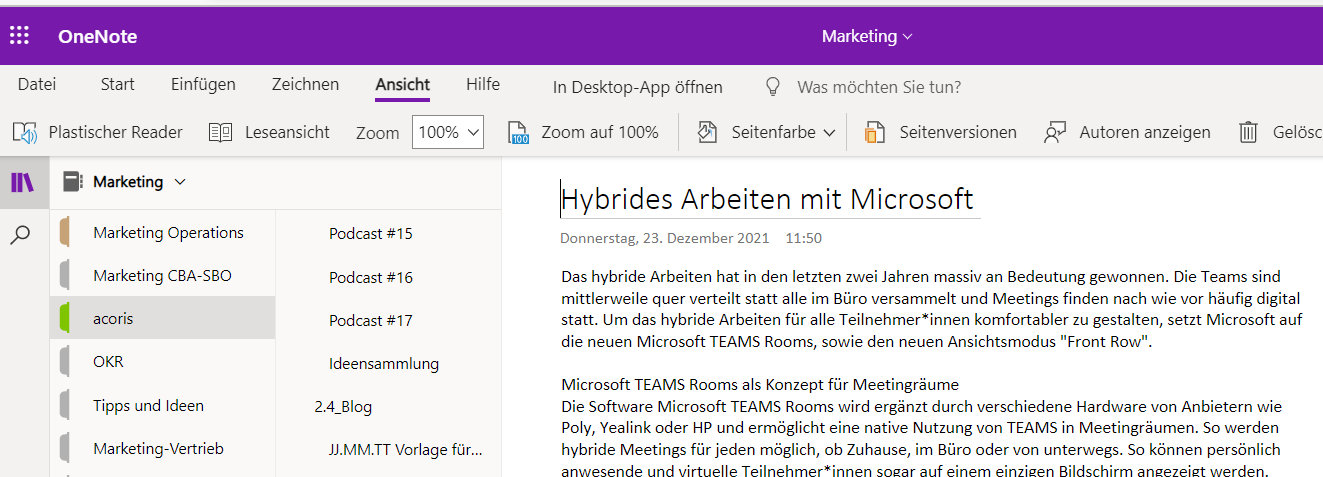Image resolution: width=1323 pixels, height=477 pixels.
Task: Click the Leseansicht book icon
Action: click(220, 132)
